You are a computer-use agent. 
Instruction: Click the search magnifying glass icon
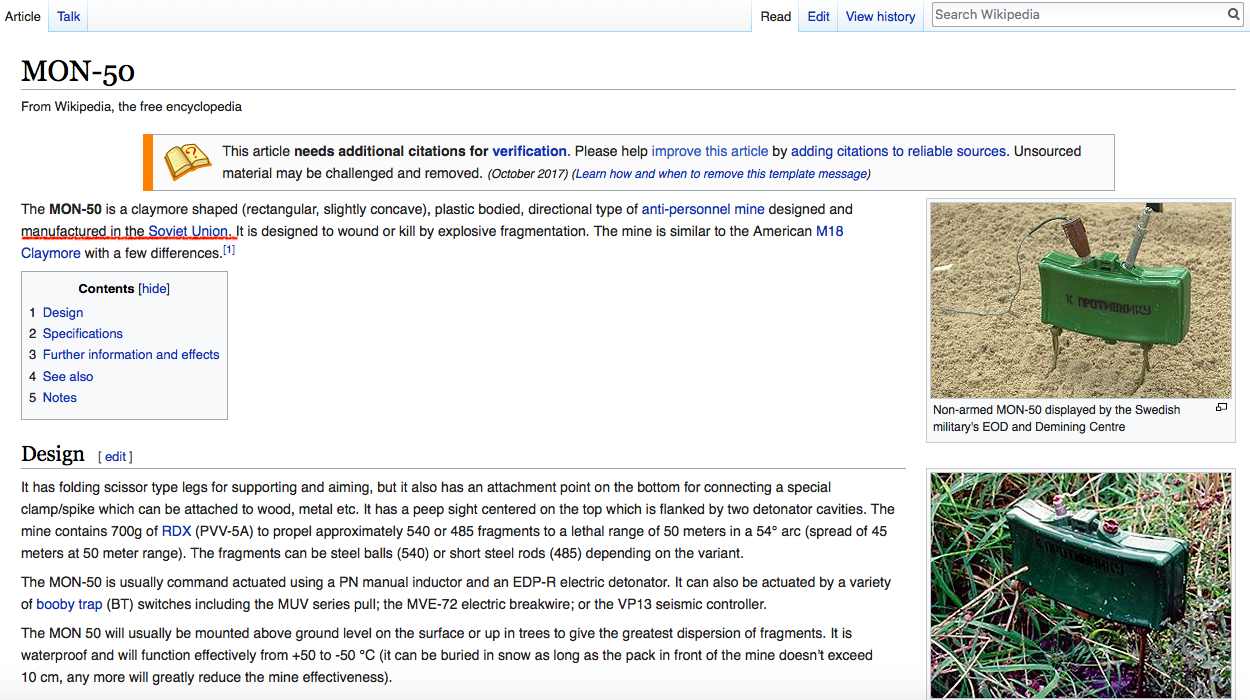pyautogui.click(x=1234, y=15)
